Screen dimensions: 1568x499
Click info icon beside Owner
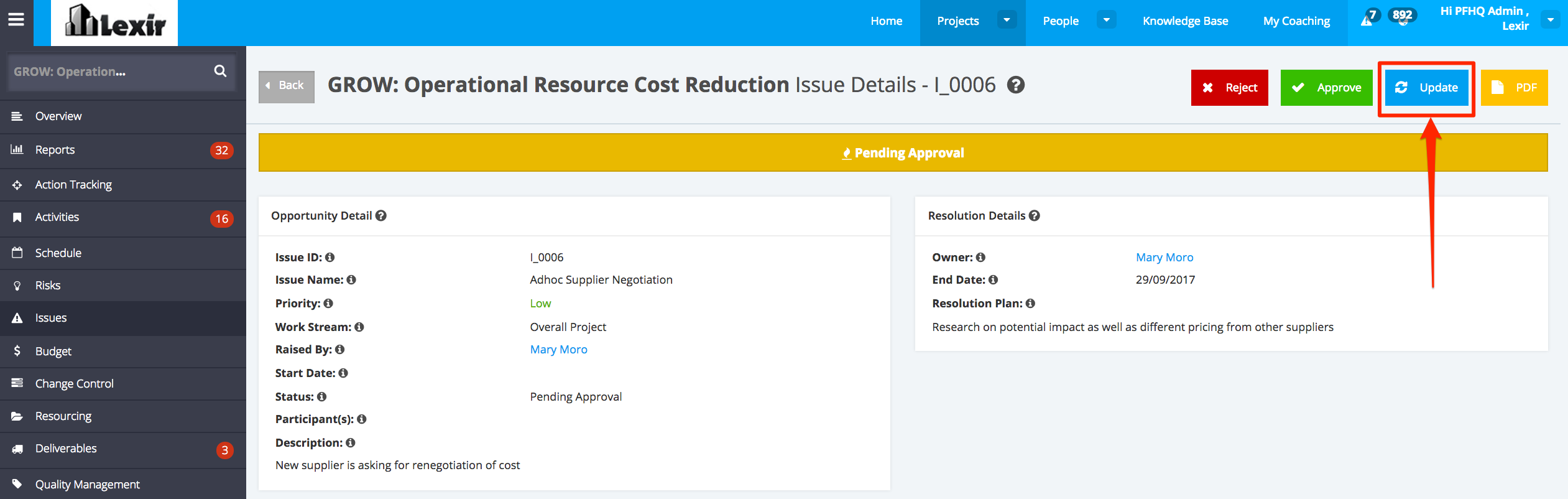point(980,257)
